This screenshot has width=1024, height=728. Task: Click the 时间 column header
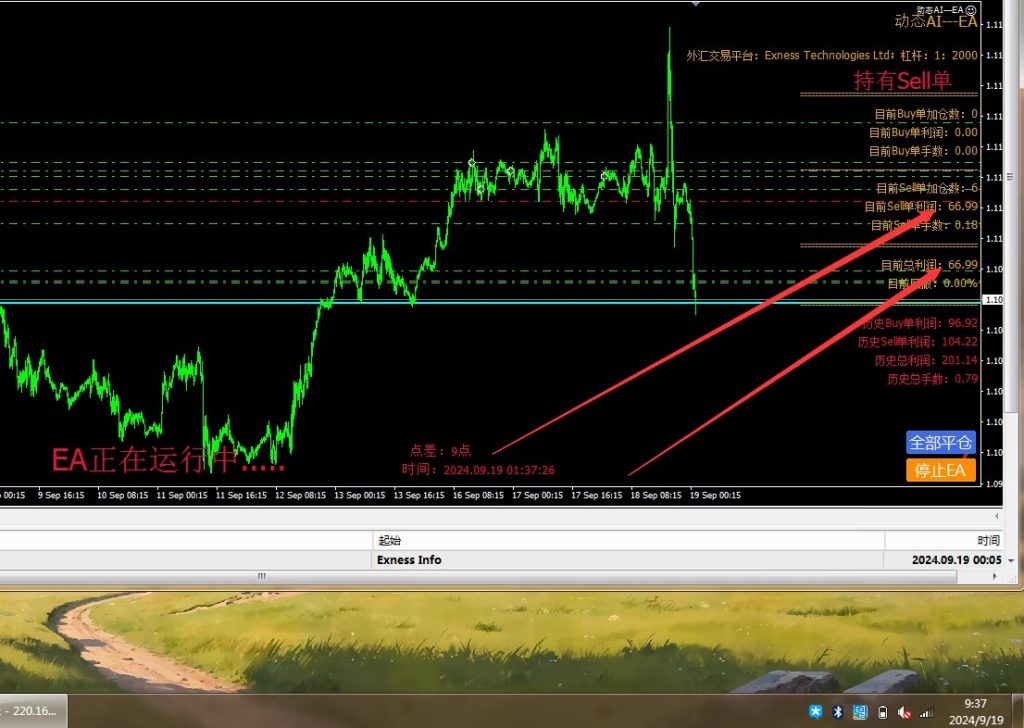point(988,540)
